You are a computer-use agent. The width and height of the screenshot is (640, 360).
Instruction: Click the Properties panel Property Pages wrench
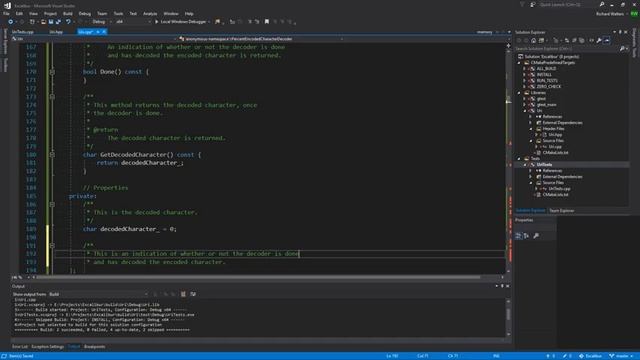coord(536,236)
